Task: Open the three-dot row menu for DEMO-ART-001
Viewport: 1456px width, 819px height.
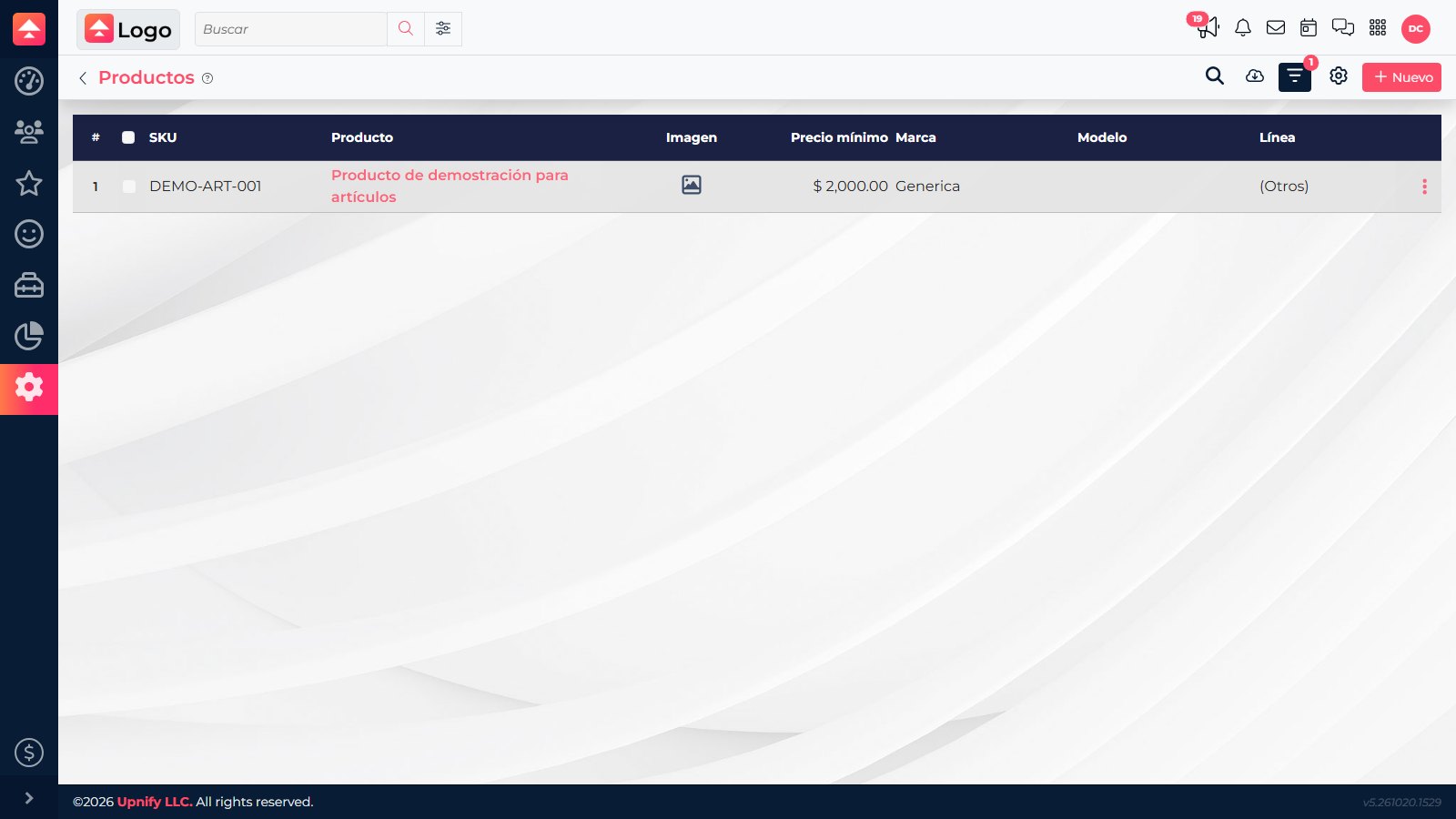Action: [1424, 187]
